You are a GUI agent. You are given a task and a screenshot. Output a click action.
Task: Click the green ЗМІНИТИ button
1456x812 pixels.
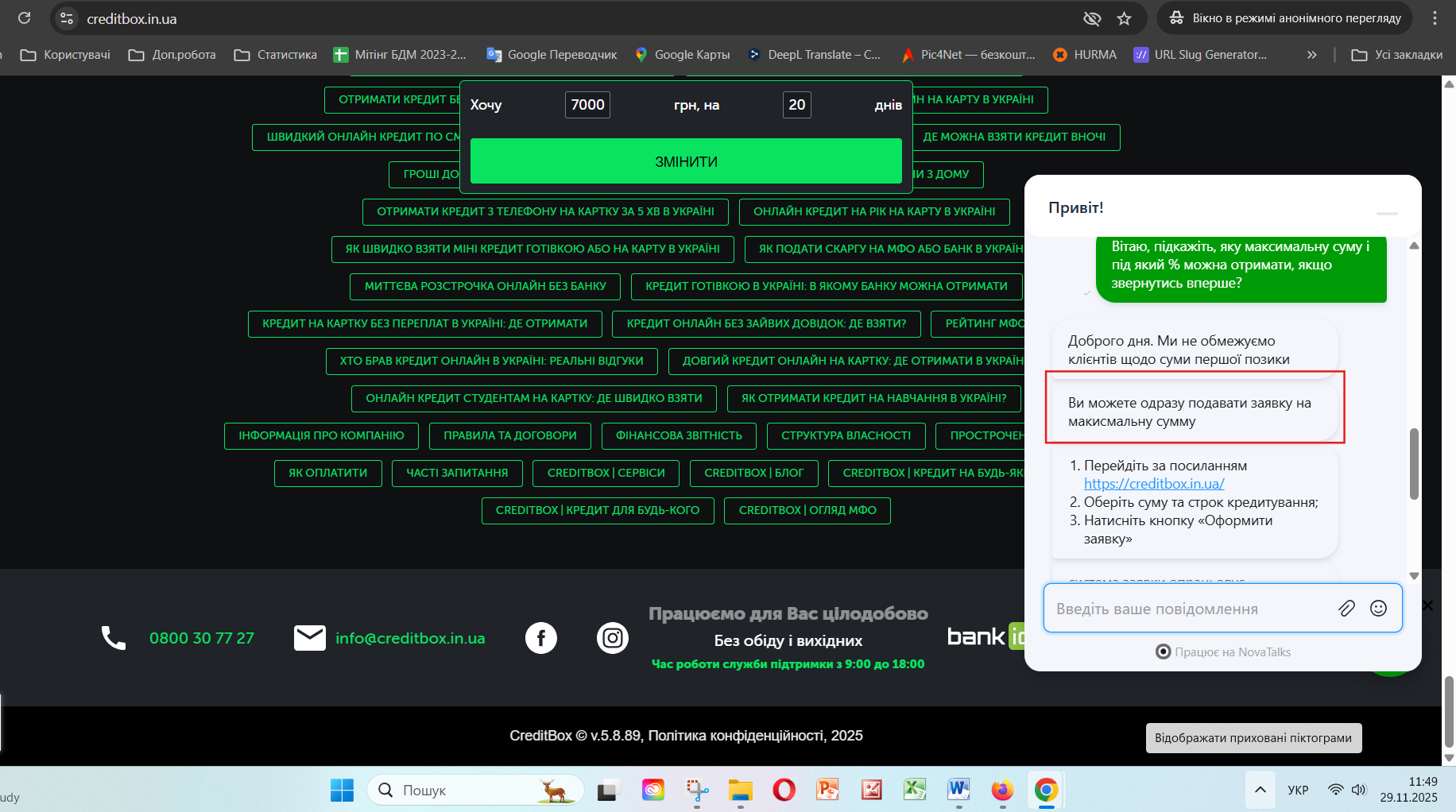(x=686, y=161)
